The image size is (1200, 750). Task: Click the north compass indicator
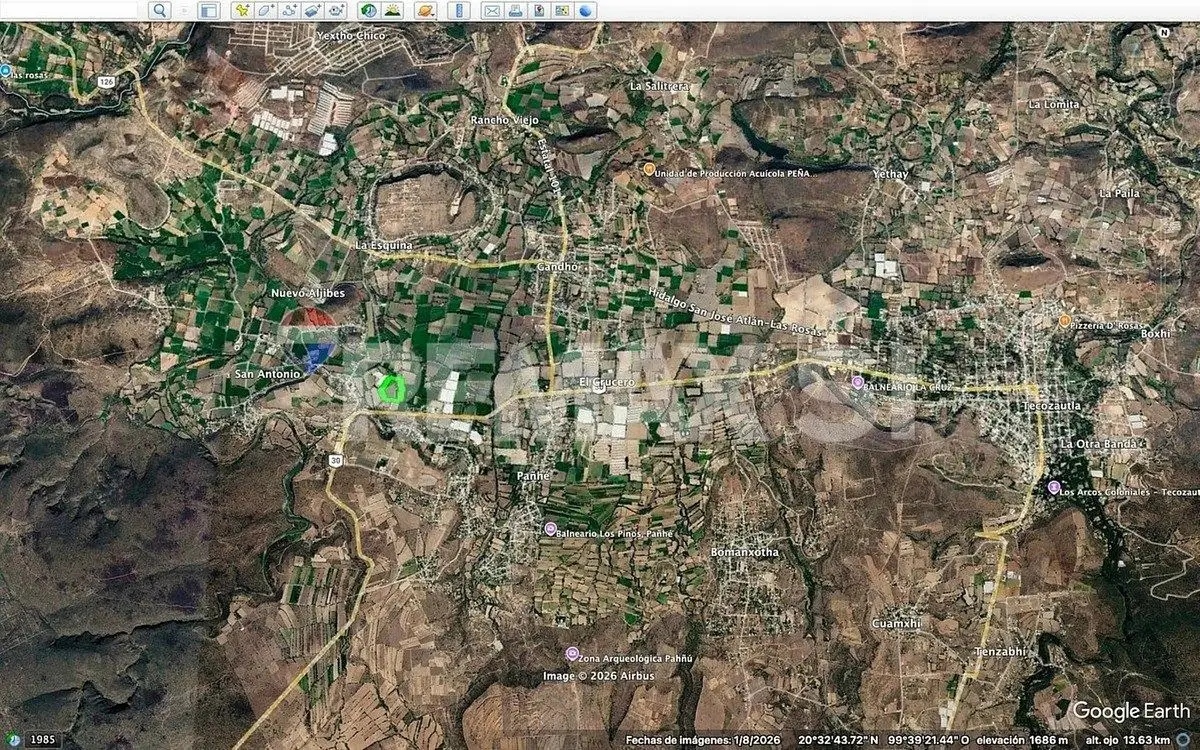tap(1164, 32)
